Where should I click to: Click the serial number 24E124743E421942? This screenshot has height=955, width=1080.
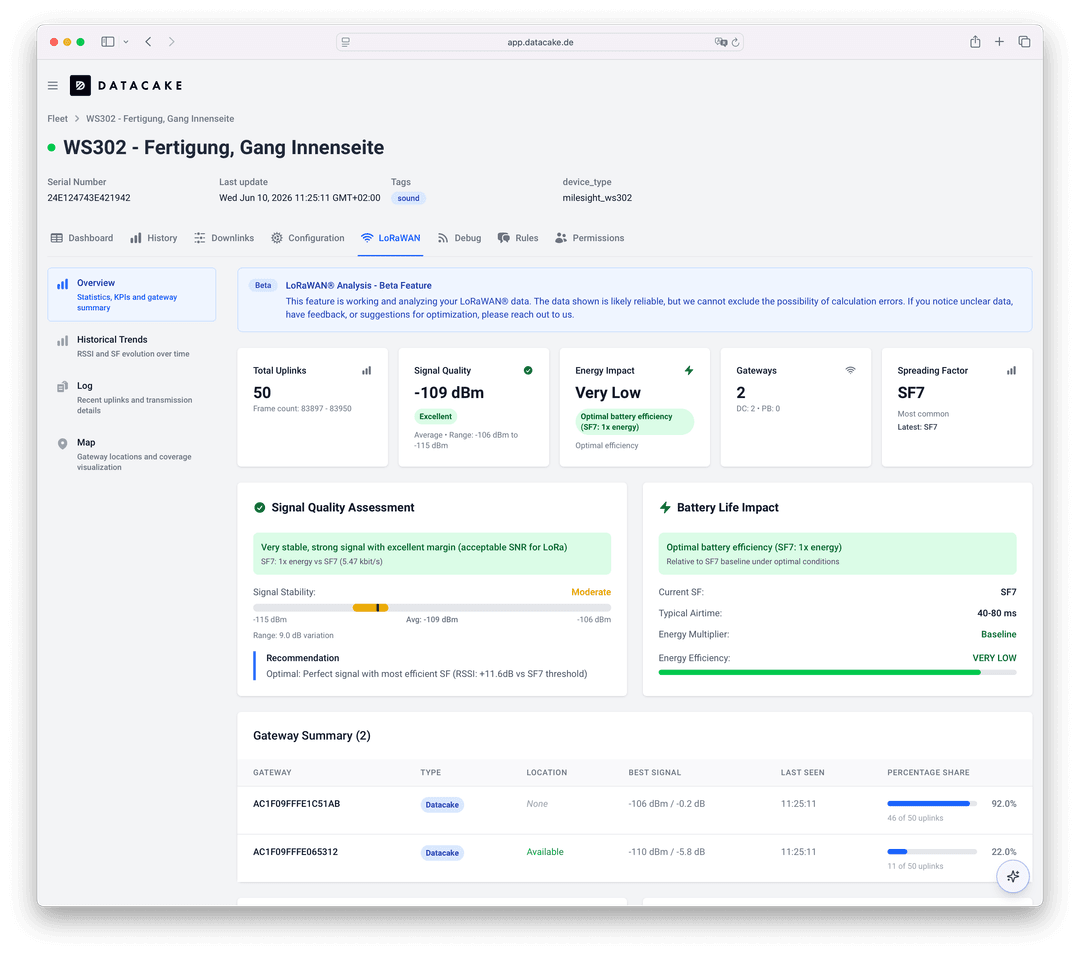(89, 198)
